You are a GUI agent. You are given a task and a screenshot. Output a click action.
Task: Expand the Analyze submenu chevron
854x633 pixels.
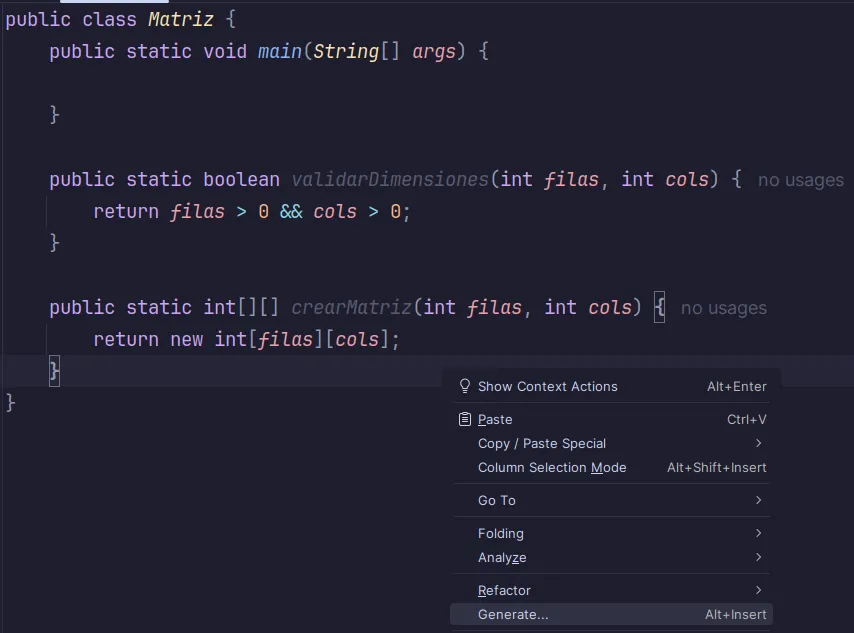coord(758,557)
